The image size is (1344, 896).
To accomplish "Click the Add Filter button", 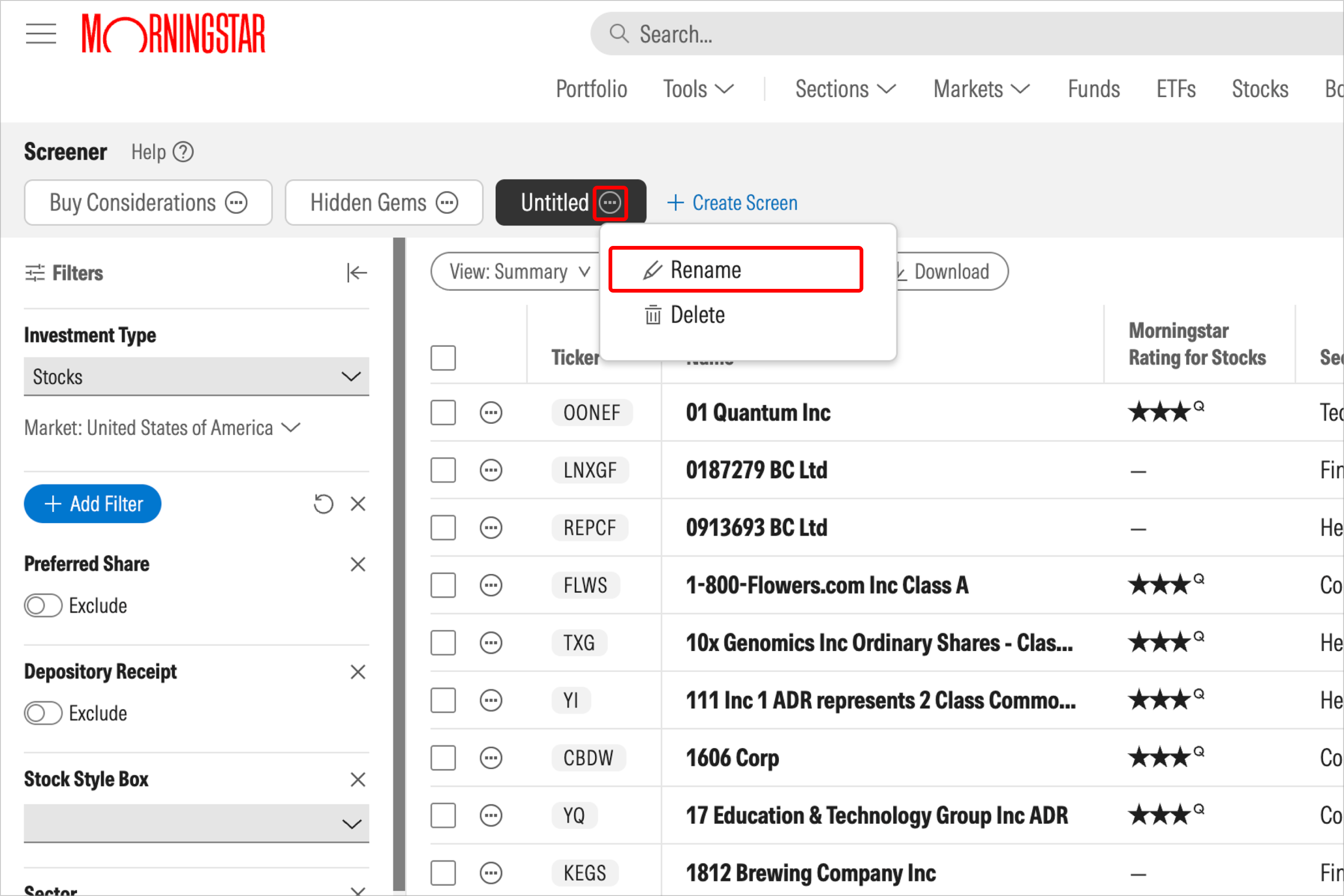I will [x=92, y=504].
